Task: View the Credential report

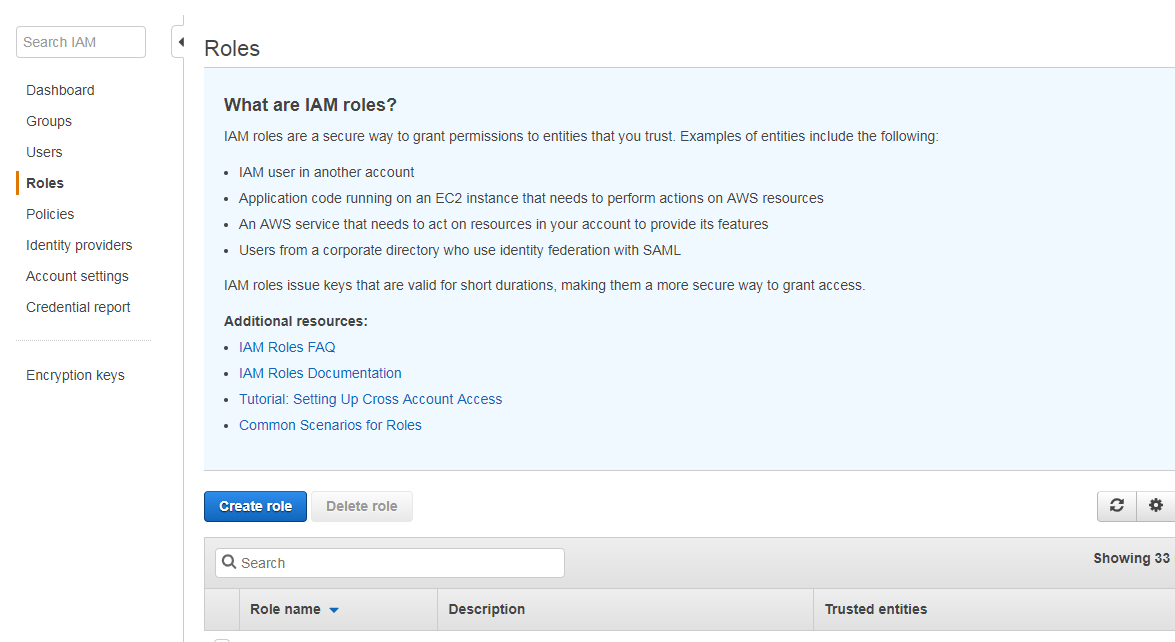Action: click(78, 307)
